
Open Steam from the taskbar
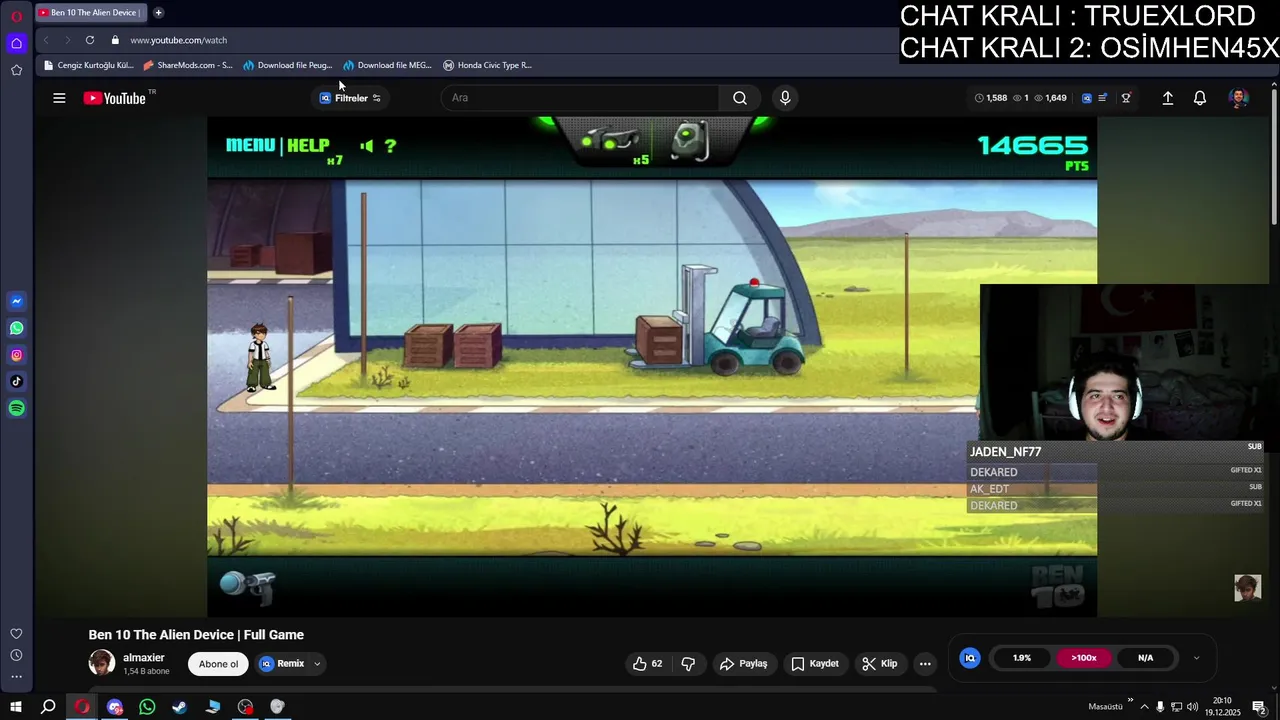click(x=180, y=707)
